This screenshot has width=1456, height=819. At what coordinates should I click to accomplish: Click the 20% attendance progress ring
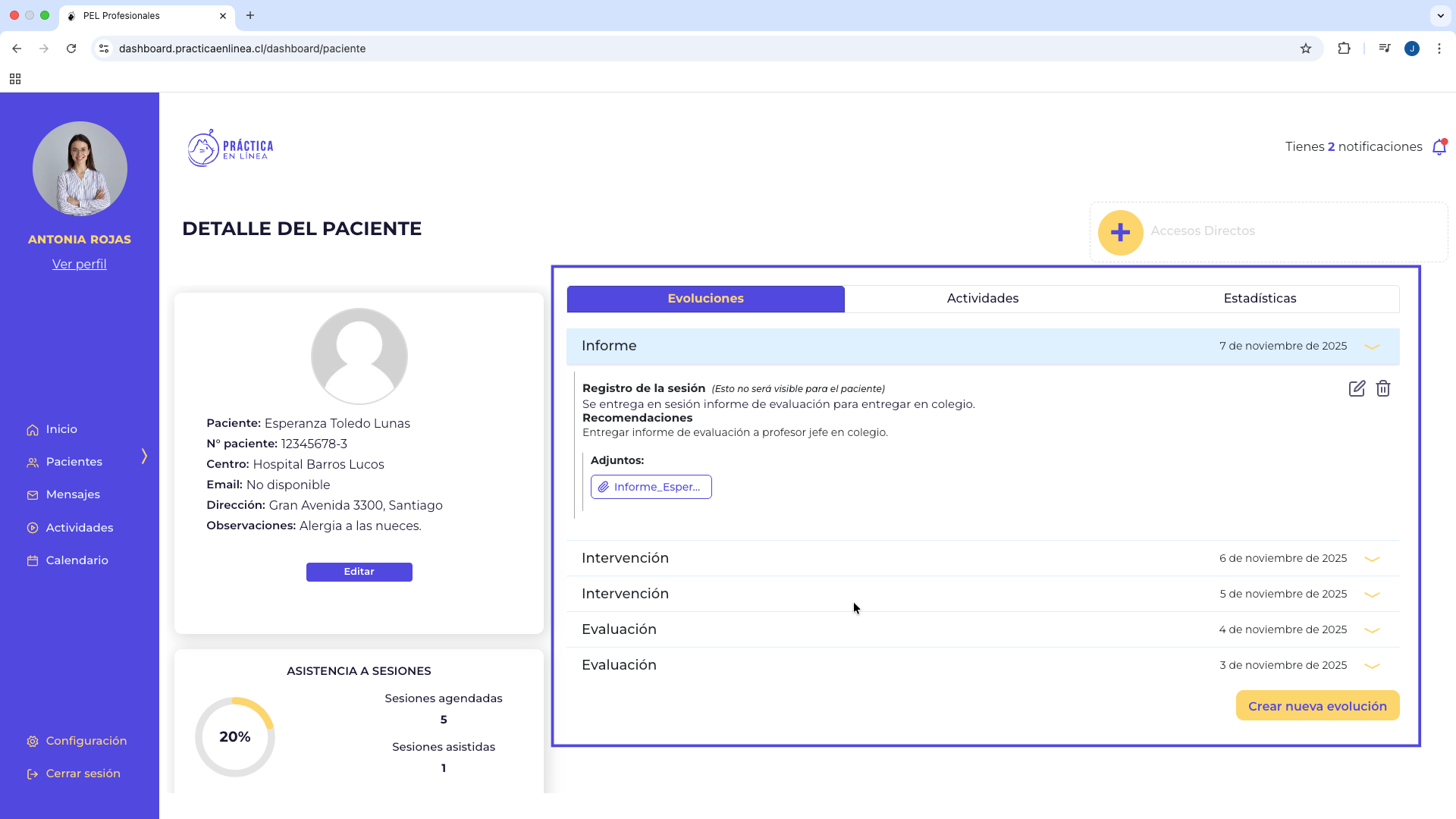tap(234, 737)
